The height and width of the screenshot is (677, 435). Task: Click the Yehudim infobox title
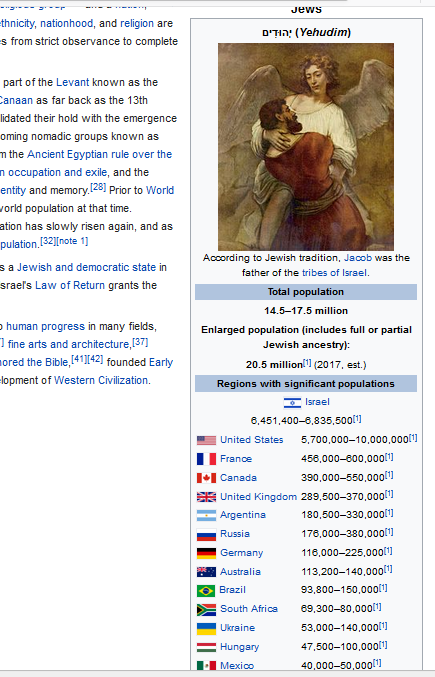pyautogui.click(x=306, y=32)
